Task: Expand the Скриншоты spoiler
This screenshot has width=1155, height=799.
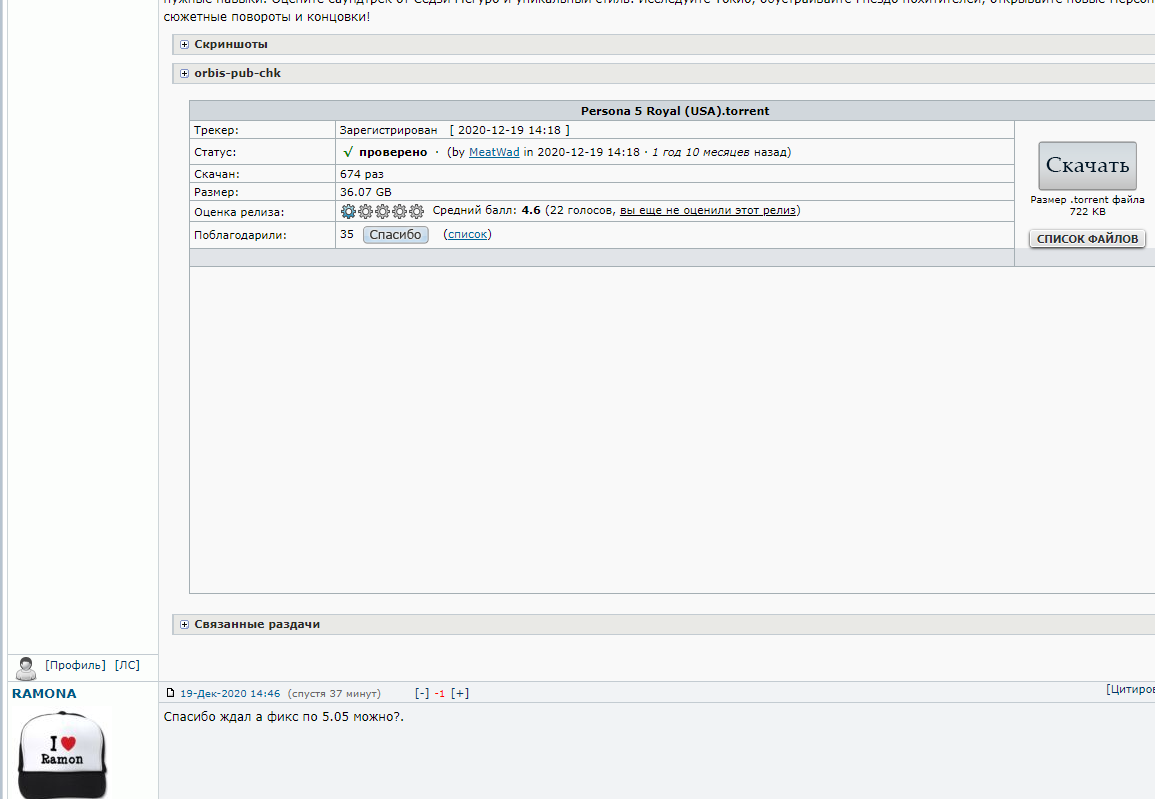Action: [231, 44]
